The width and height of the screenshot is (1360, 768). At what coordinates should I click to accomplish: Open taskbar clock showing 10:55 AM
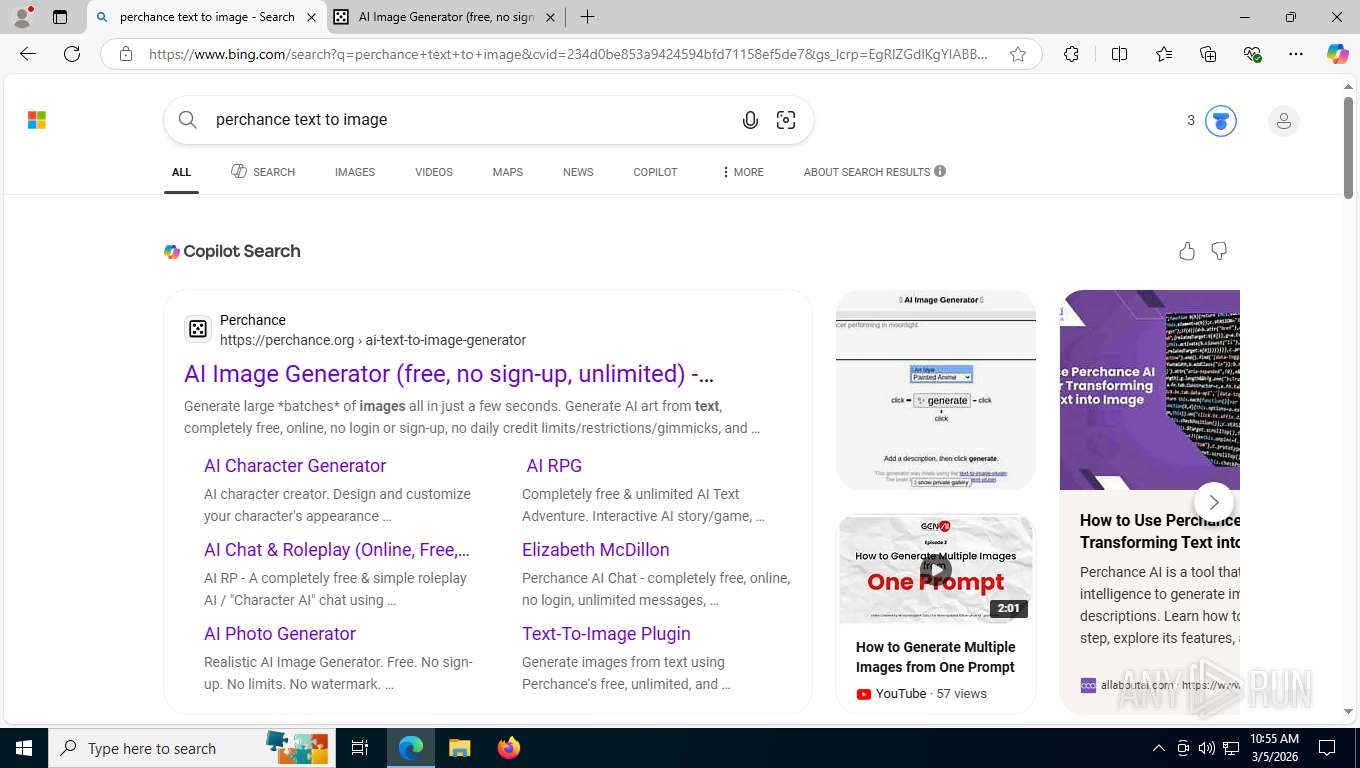[1274, 748]
